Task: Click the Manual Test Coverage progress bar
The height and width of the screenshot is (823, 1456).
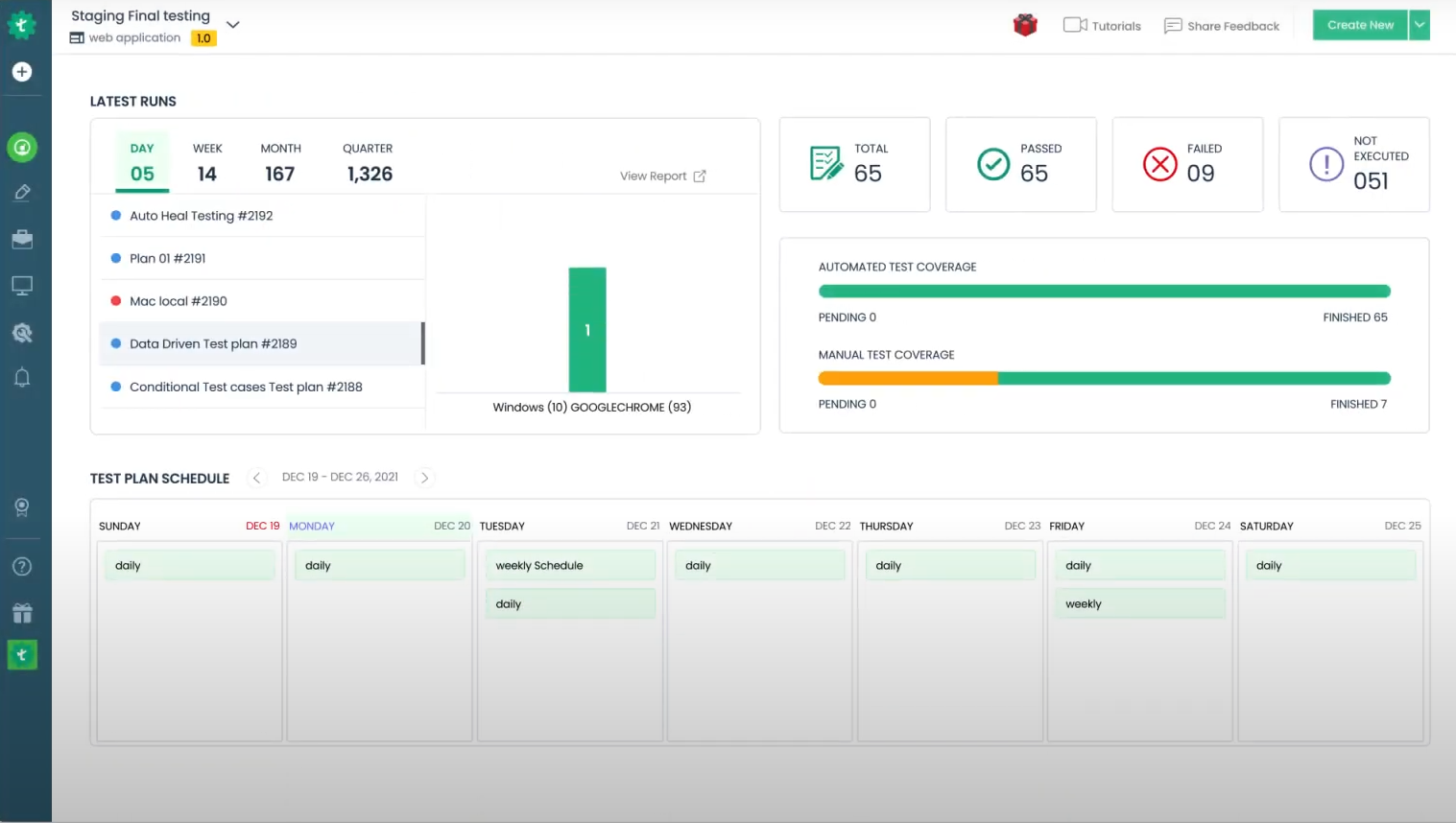Action: coord(1104,379)
